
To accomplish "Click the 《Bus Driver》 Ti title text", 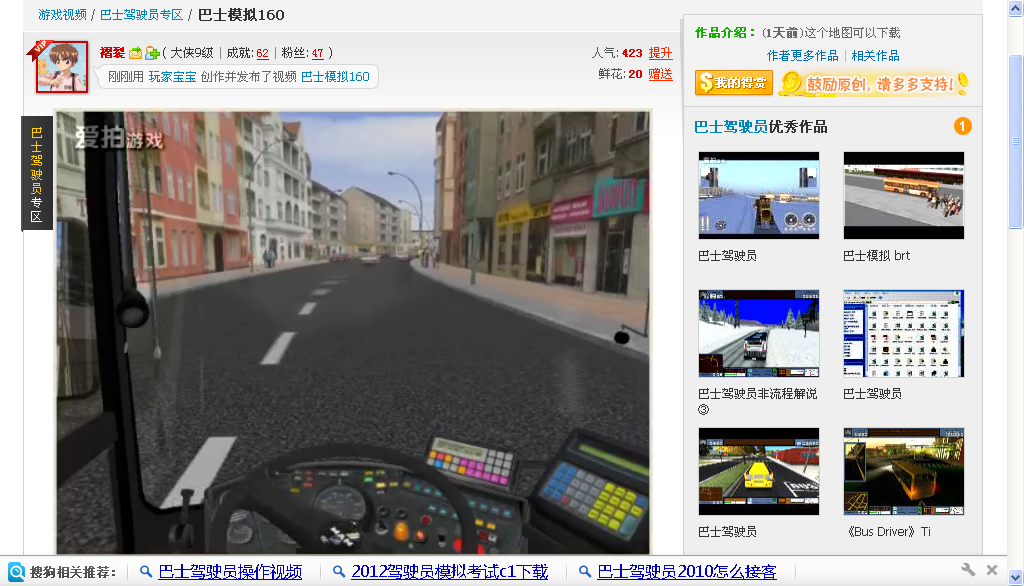I will pos(889,532).
